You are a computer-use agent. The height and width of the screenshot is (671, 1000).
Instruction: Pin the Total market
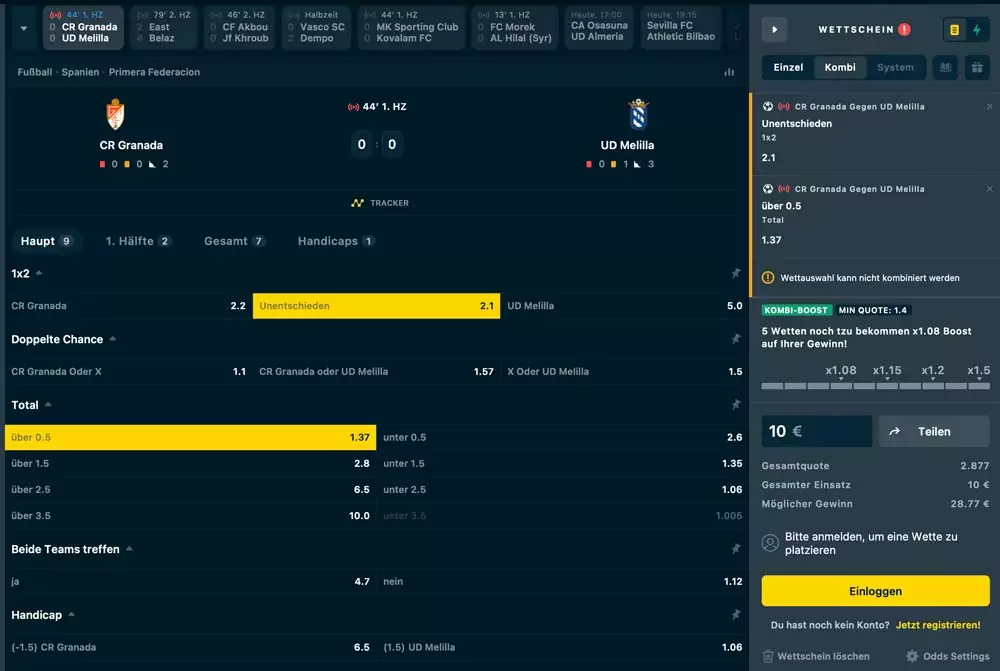736,404
